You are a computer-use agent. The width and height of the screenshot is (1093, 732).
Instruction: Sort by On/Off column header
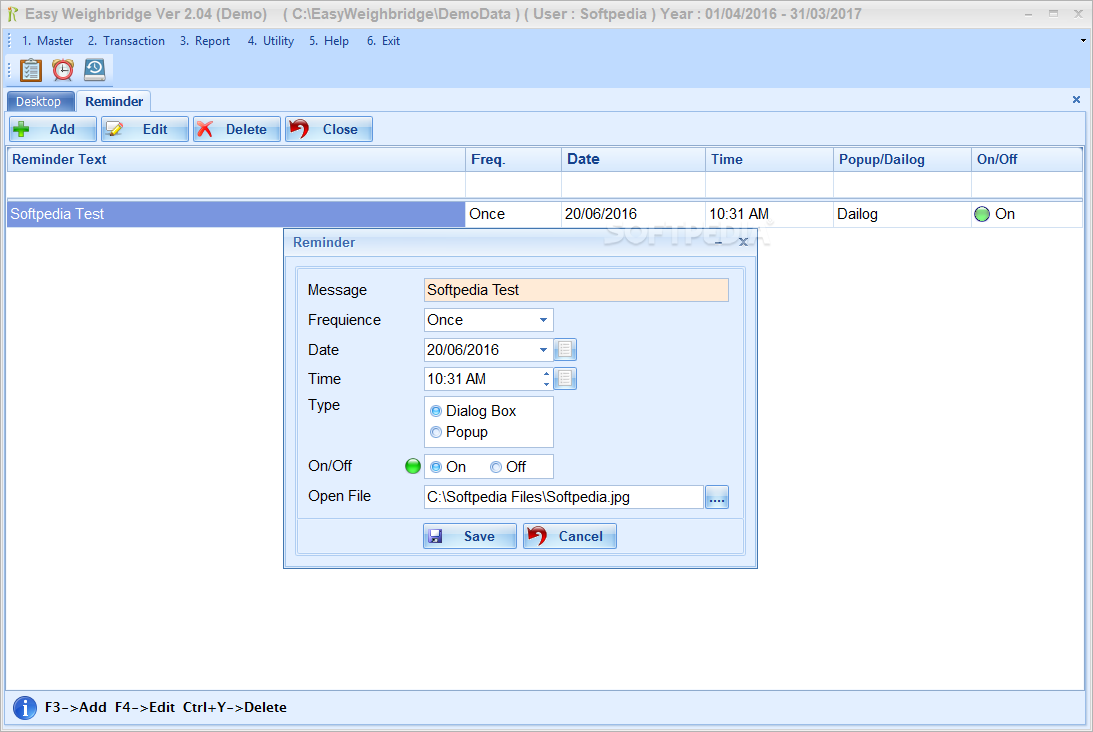point(1027,159)
